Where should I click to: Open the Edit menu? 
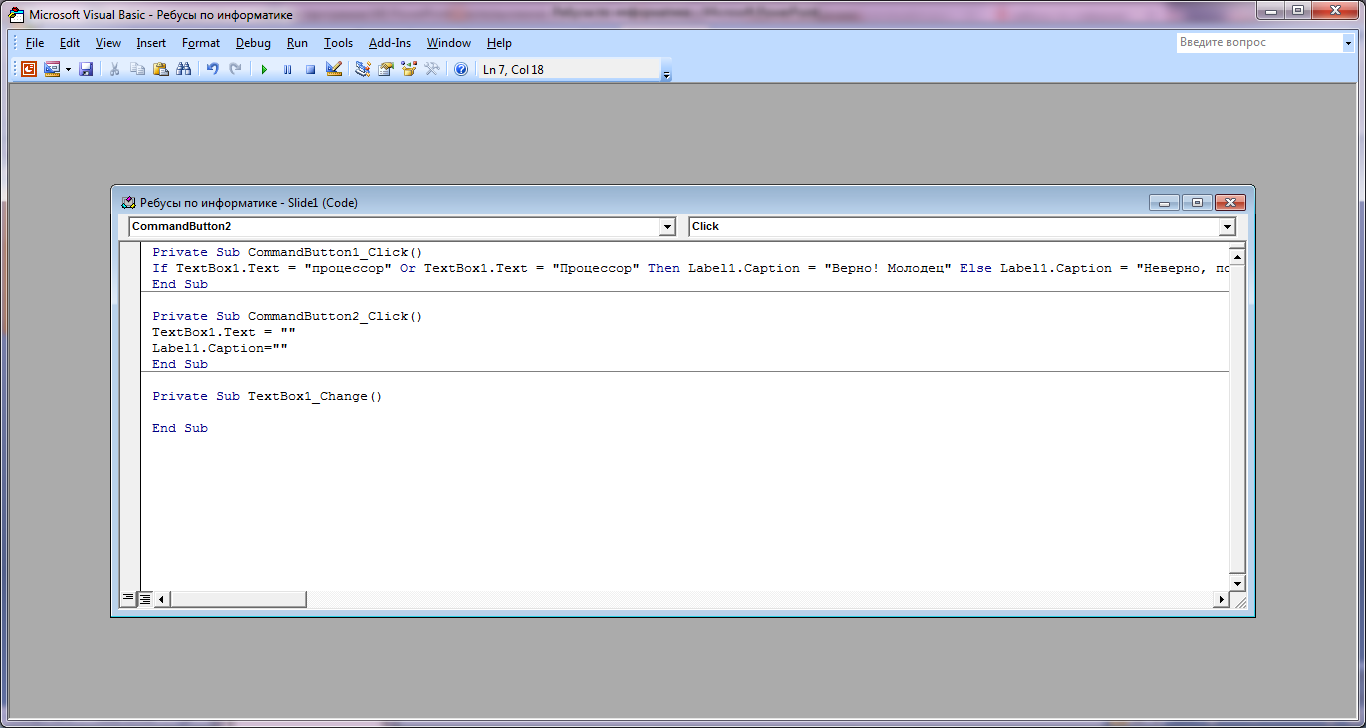click(70, 43)
